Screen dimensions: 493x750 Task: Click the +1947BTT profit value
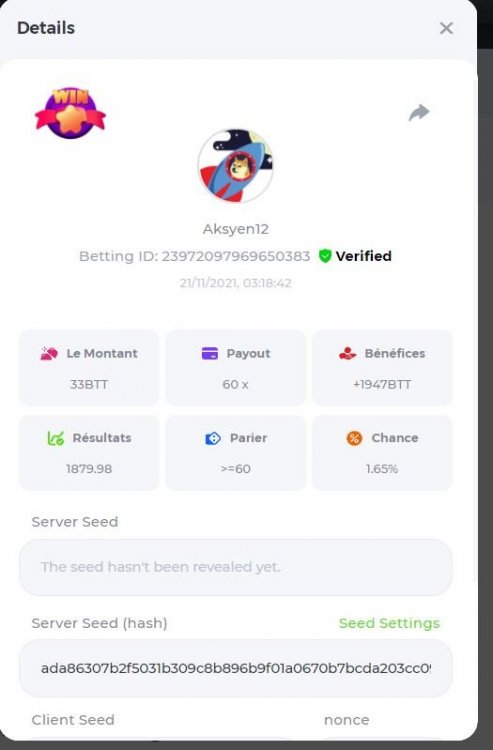point(382,385)
